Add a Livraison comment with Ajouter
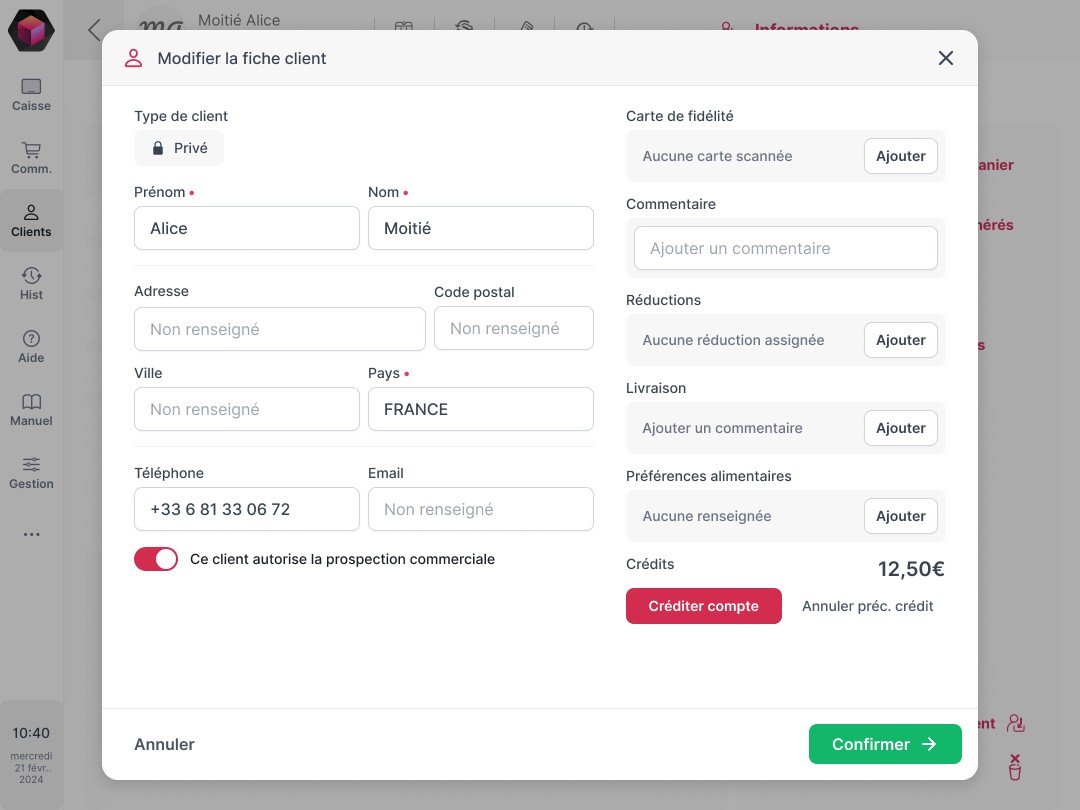1080x810 pixels. (x=901, y=428)
